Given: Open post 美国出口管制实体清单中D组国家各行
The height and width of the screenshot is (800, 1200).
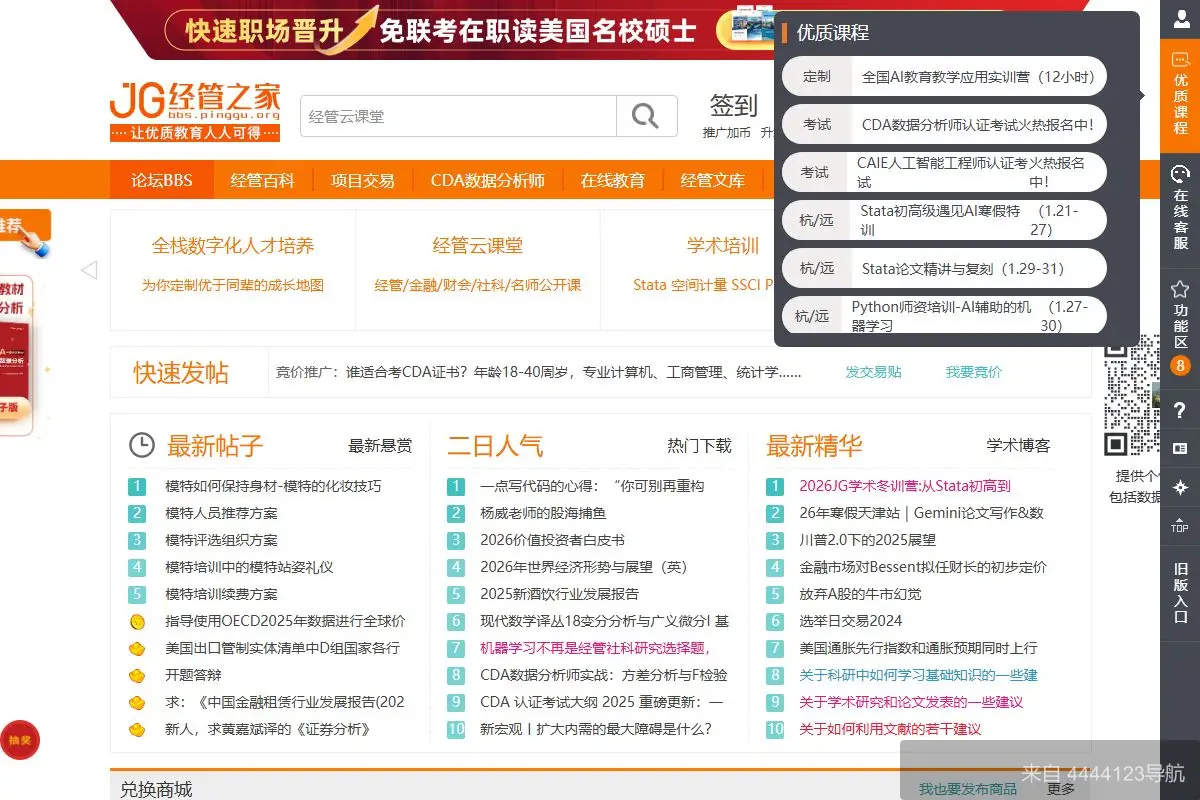Looking at the screenshot, I should 282,648.
